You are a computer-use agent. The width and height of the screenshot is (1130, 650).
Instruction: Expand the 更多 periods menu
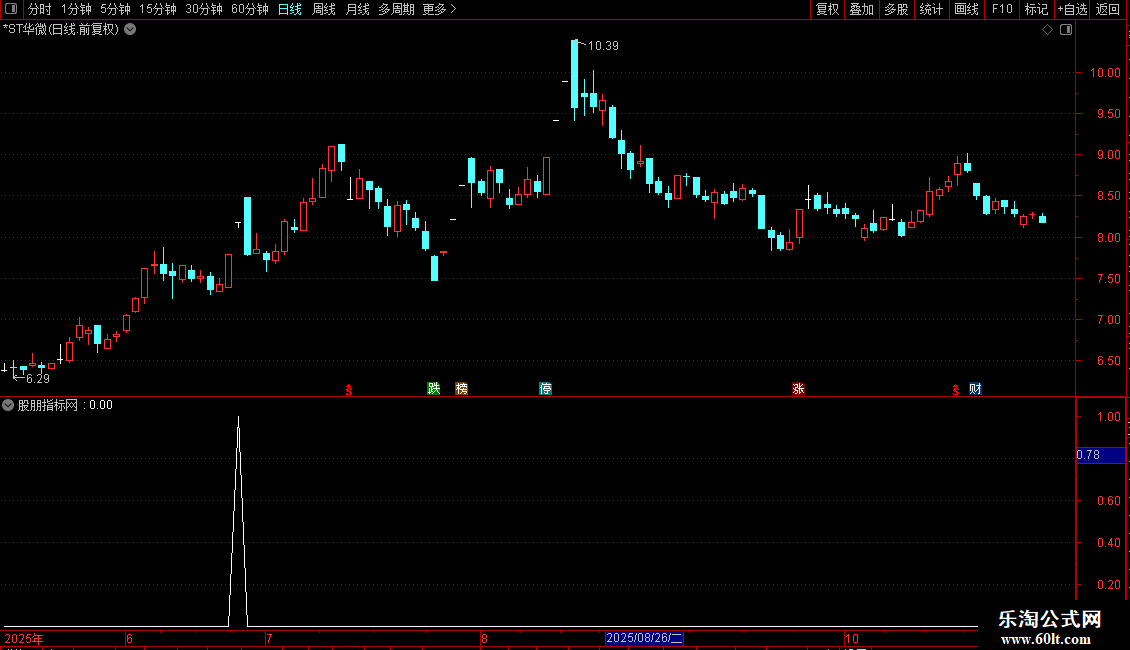pos(439,9)
